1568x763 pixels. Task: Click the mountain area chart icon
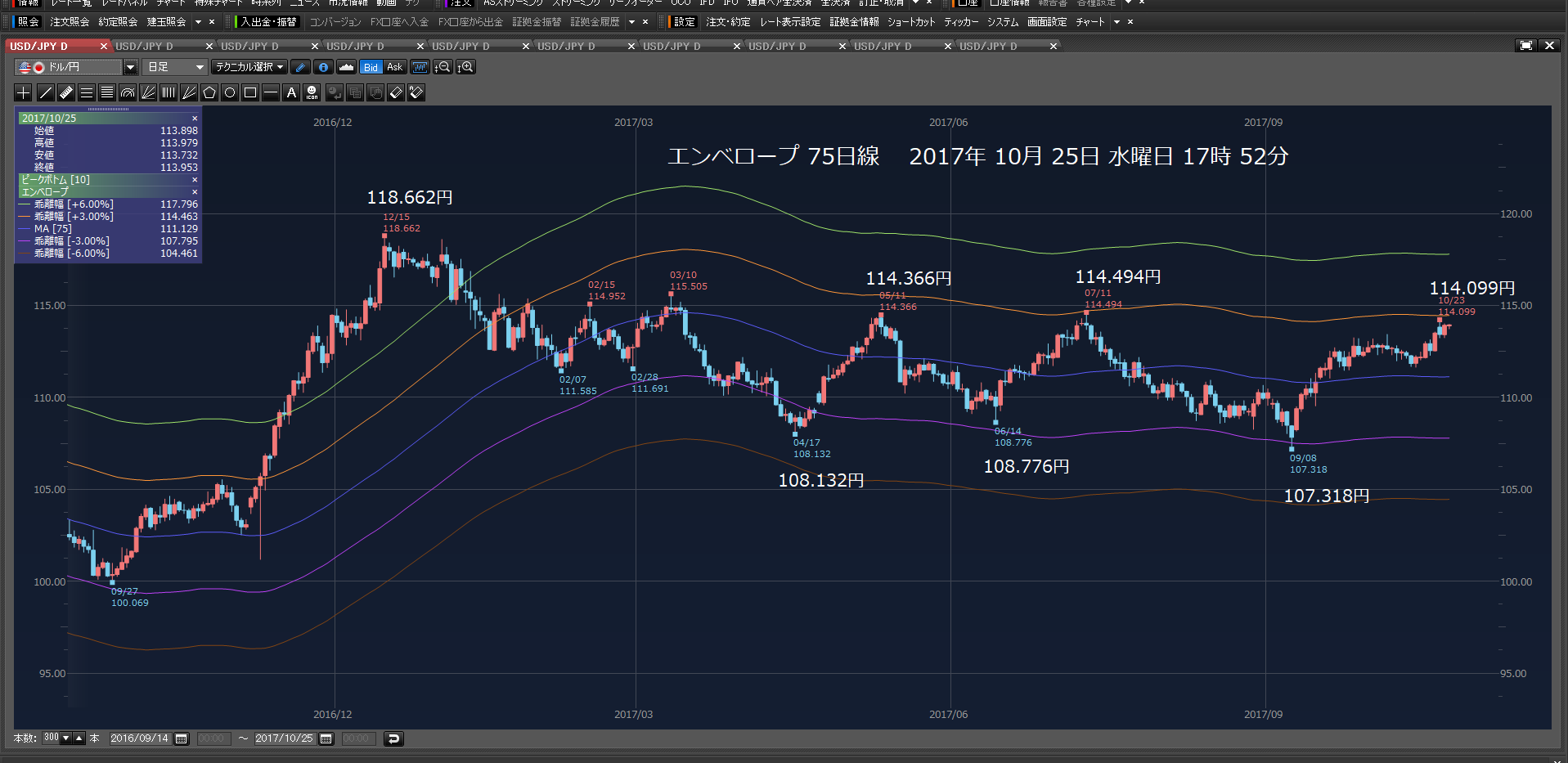pos(346,67)
